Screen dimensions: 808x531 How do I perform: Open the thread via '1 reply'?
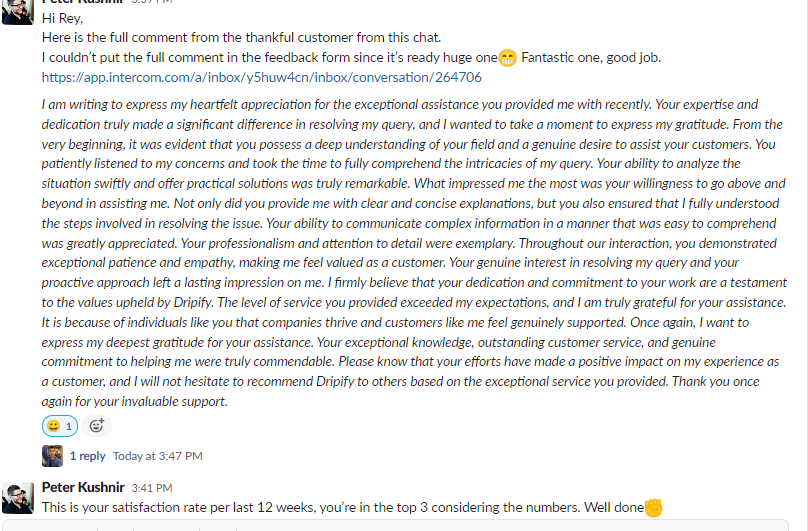pyautogui.click(x=87, y=456)
